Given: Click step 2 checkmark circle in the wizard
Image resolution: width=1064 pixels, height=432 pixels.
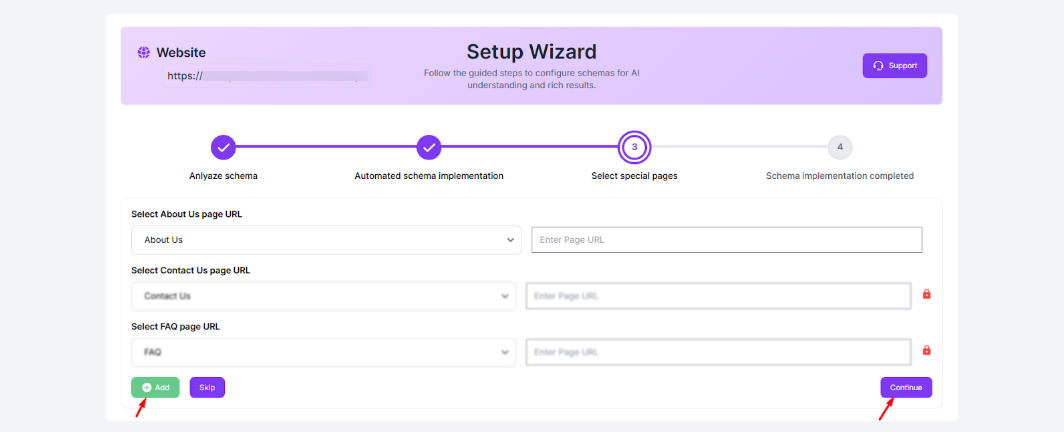Looking at the screenshot, I should tap(429, 147).
